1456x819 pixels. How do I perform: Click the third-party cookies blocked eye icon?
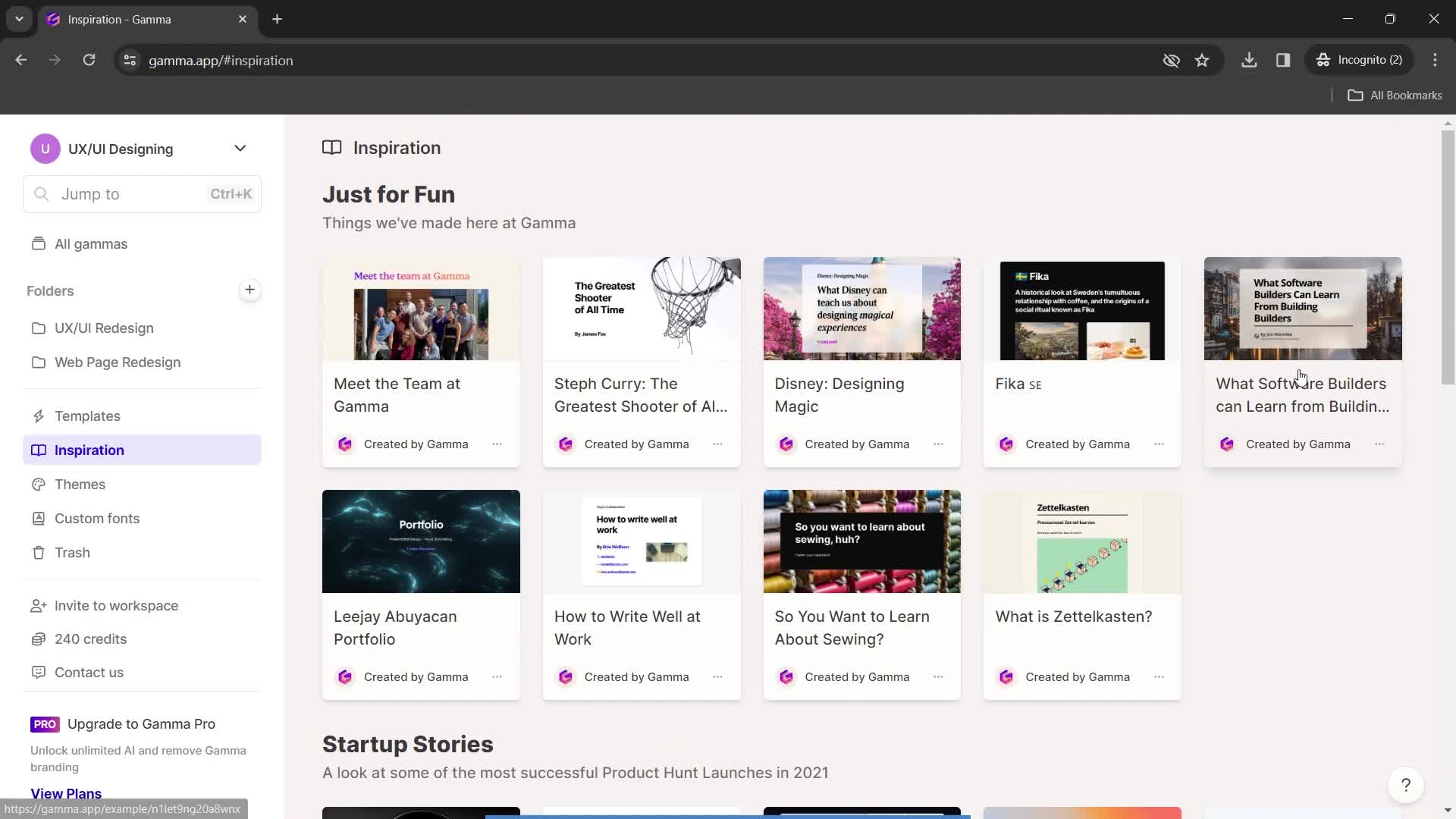click(x=1172, y=61)
